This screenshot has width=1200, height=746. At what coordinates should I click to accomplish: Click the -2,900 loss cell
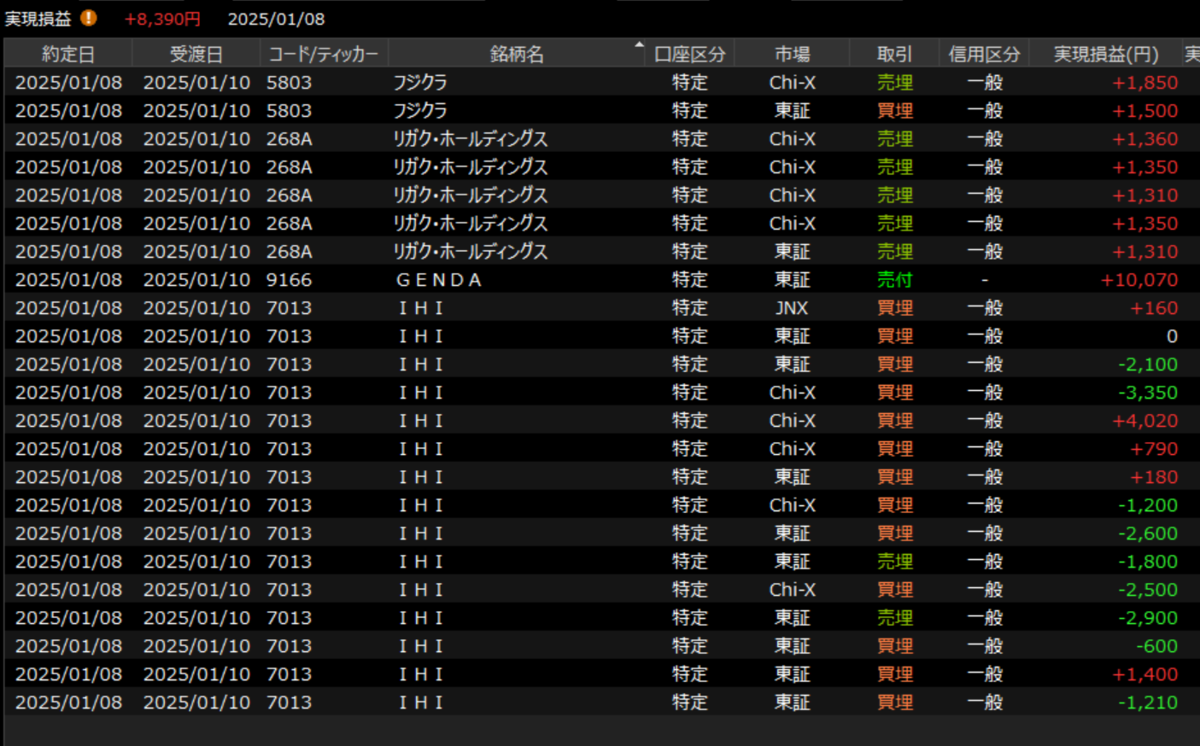(x=1148, y=617)
